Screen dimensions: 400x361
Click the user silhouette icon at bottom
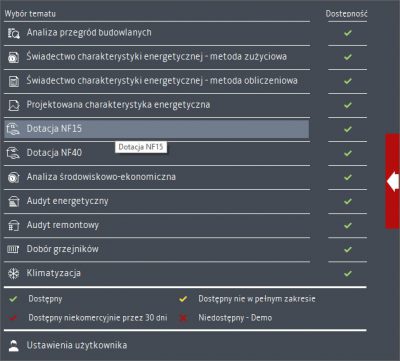coord(14,345)
